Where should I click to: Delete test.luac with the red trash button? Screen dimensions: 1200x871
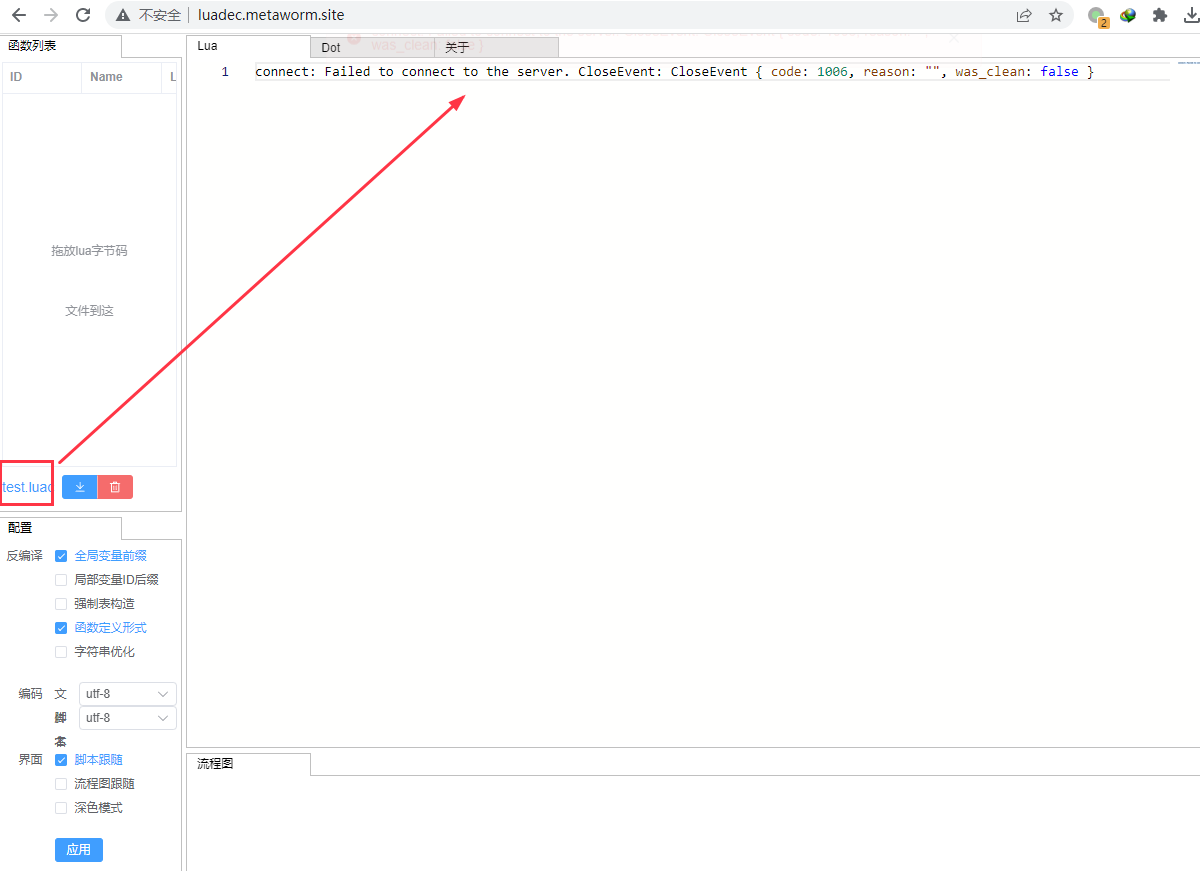(x=115, y=487)
